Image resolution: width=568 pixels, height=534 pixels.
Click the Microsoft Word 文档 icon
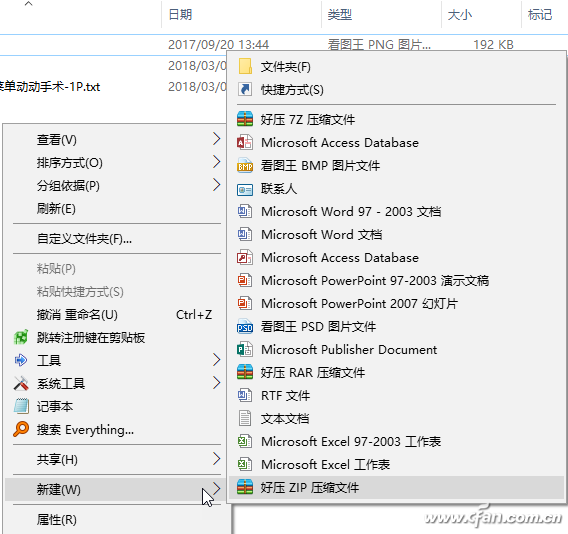[x=245, y=234]
